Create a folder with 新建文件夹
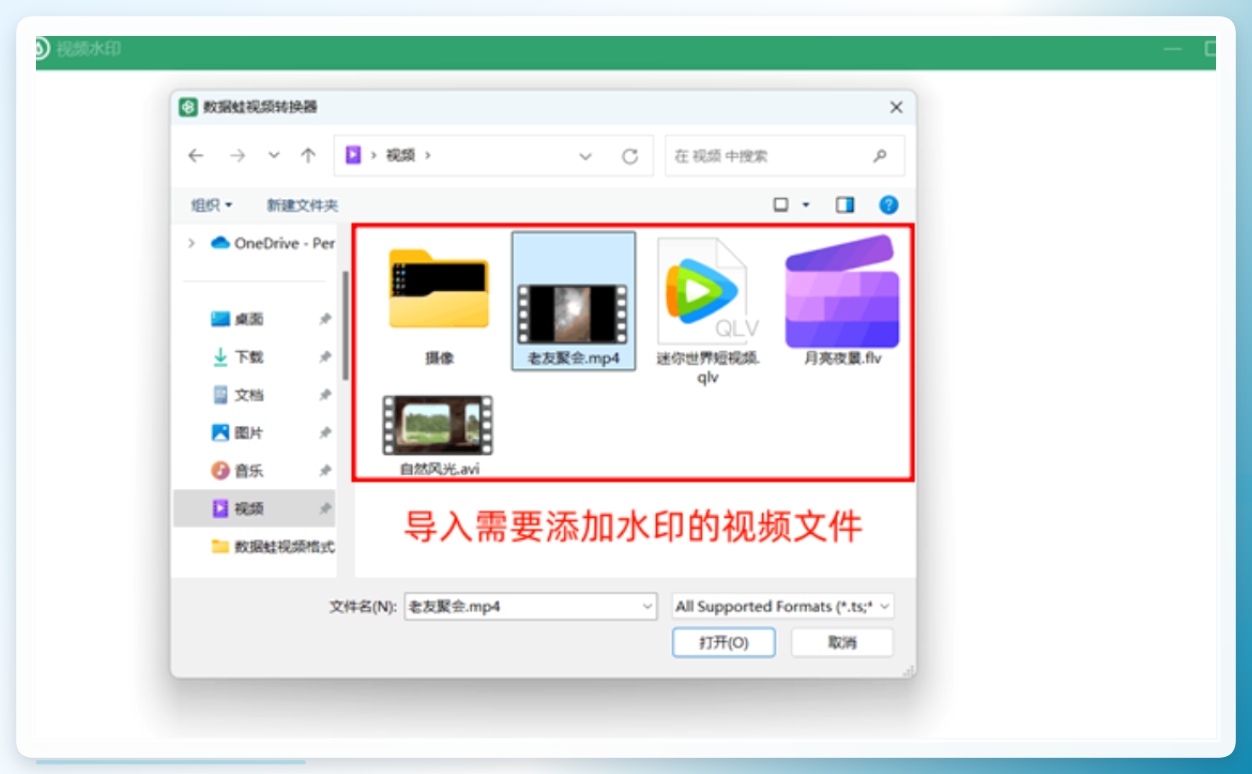This screenshot has width=1252, height=774. coord(302,205)
